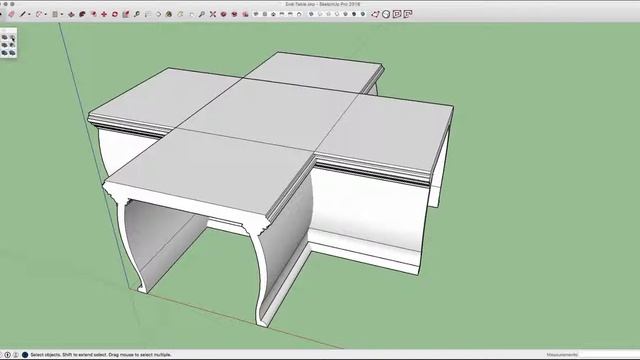Screen dimensions: 640x360
Task: Select the Follow Me tool
Action: point(82,14)
